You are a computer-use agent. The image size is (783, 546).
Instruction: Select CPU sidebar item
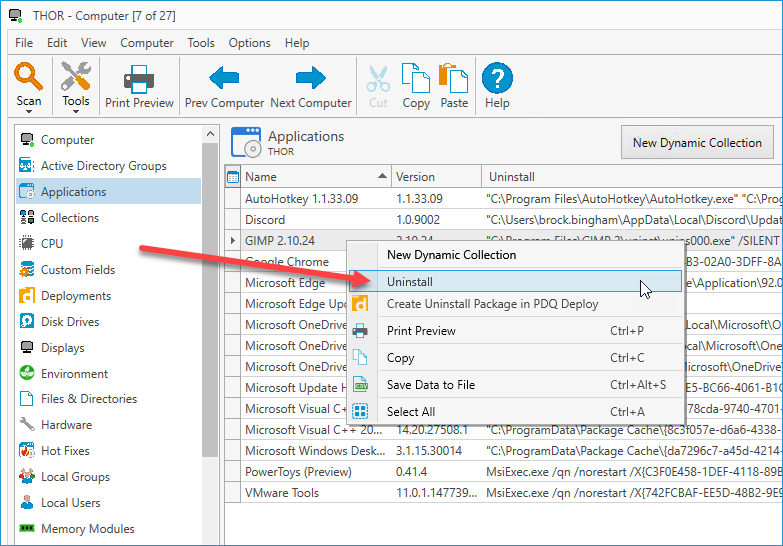(108, 244)
